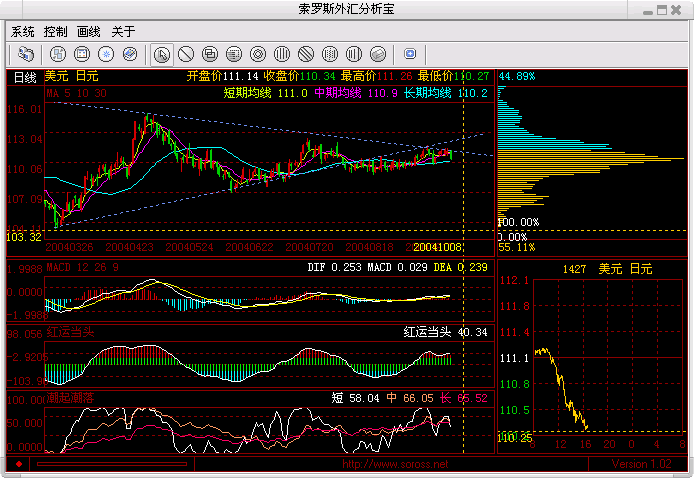The width and height of the screenshot is (694, 478).
Task: Click the red 红运当头 indicator title
Action: [70, 332]
